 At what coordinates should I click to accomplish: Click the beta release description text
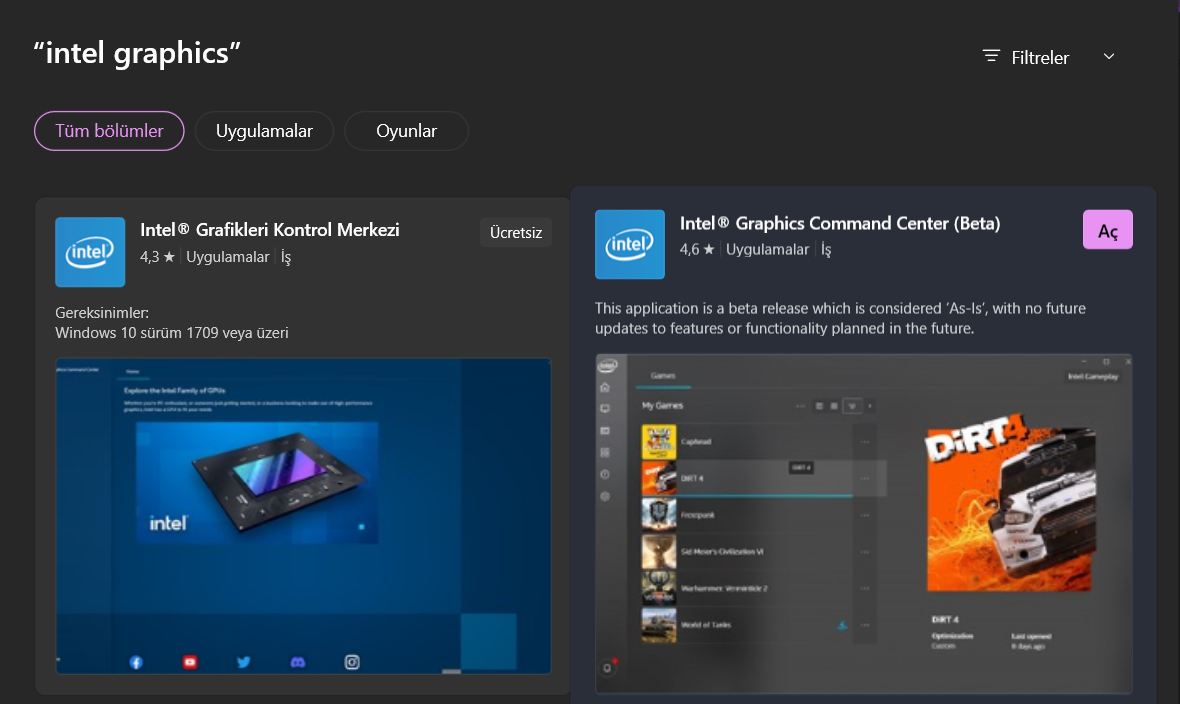click(841, 318)
